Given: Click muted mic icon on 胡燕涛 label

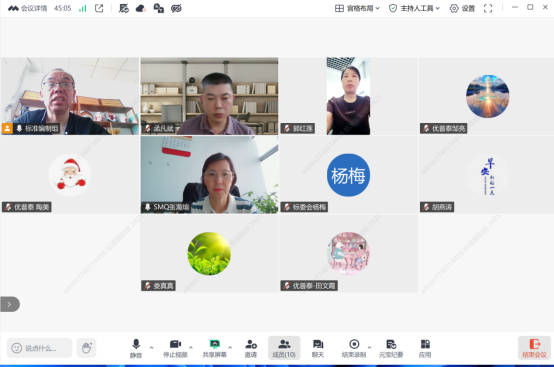Looking at the screenshot, I should point(426,207).
